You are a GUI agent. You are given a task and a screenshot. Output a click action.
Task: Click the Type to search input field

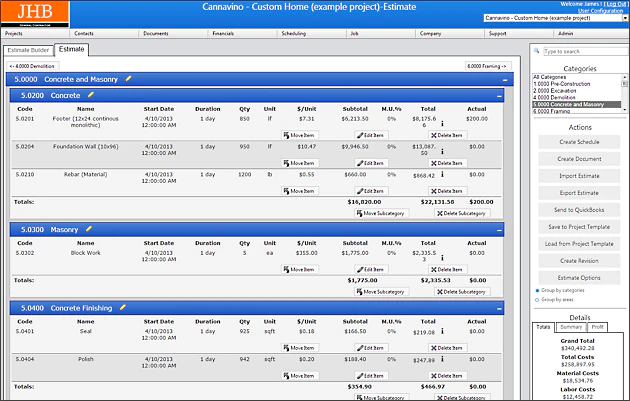(585, 51)
